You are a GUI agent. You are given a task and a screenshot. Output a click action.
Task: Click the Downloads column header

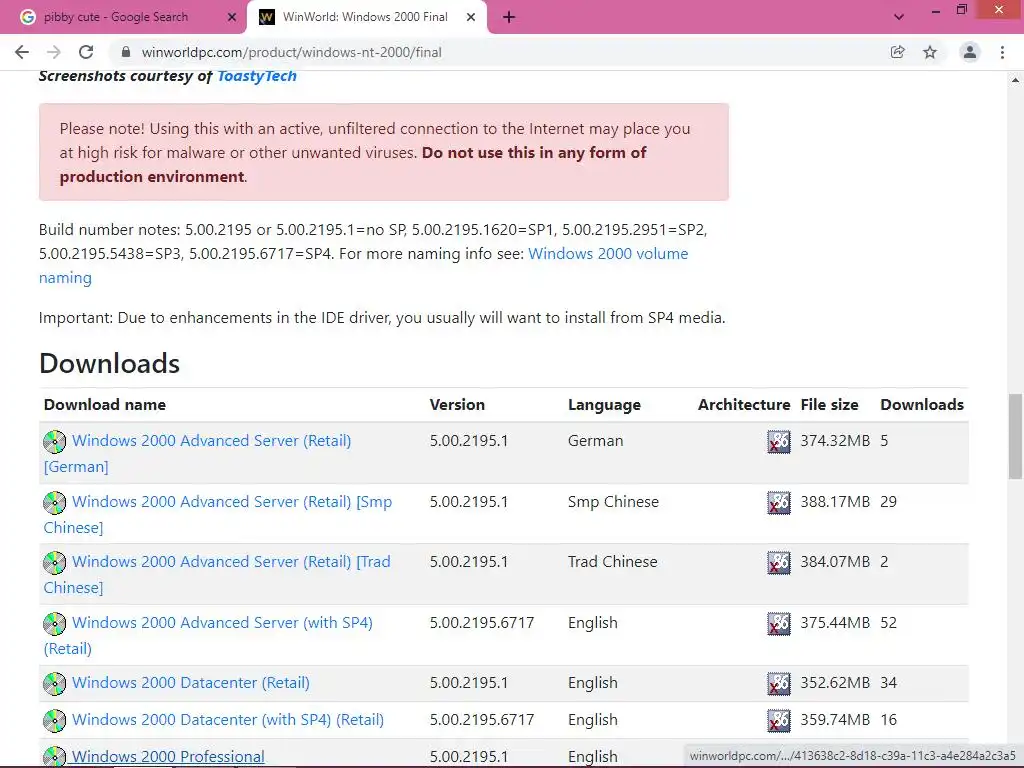tap(921, 405)
